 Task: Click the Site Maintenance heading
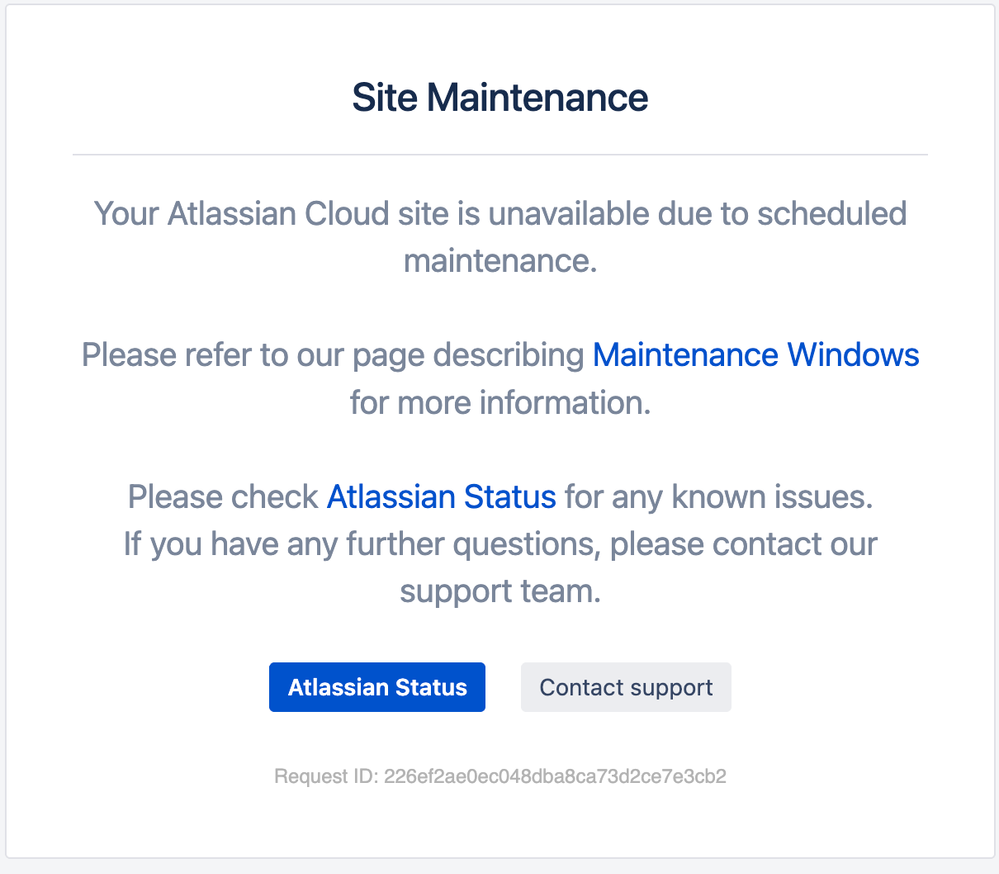(x=499, y=97)
